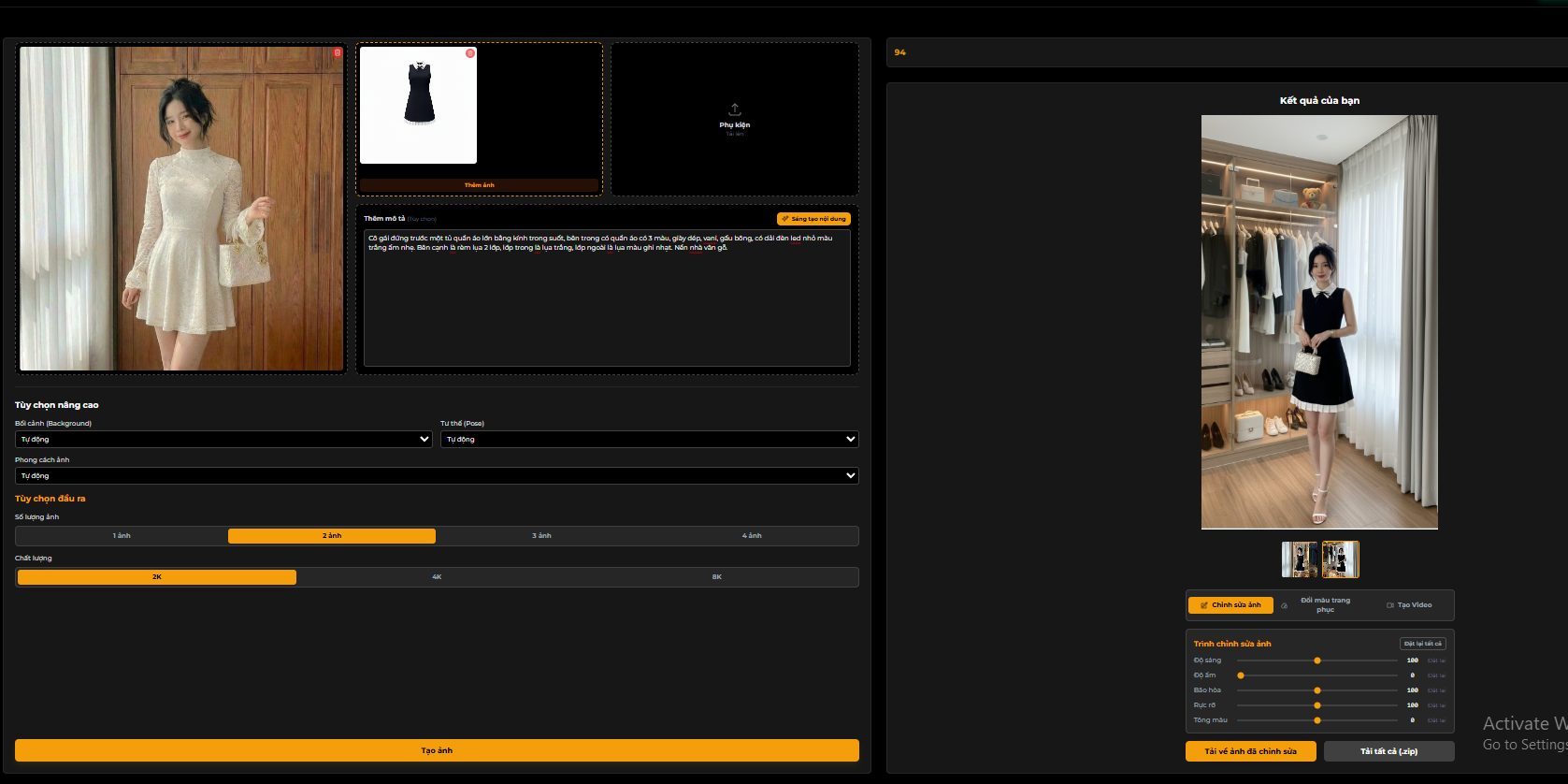Download edited image with Tải về button
Screen dimensions: 1568x784
[1250, 751]
